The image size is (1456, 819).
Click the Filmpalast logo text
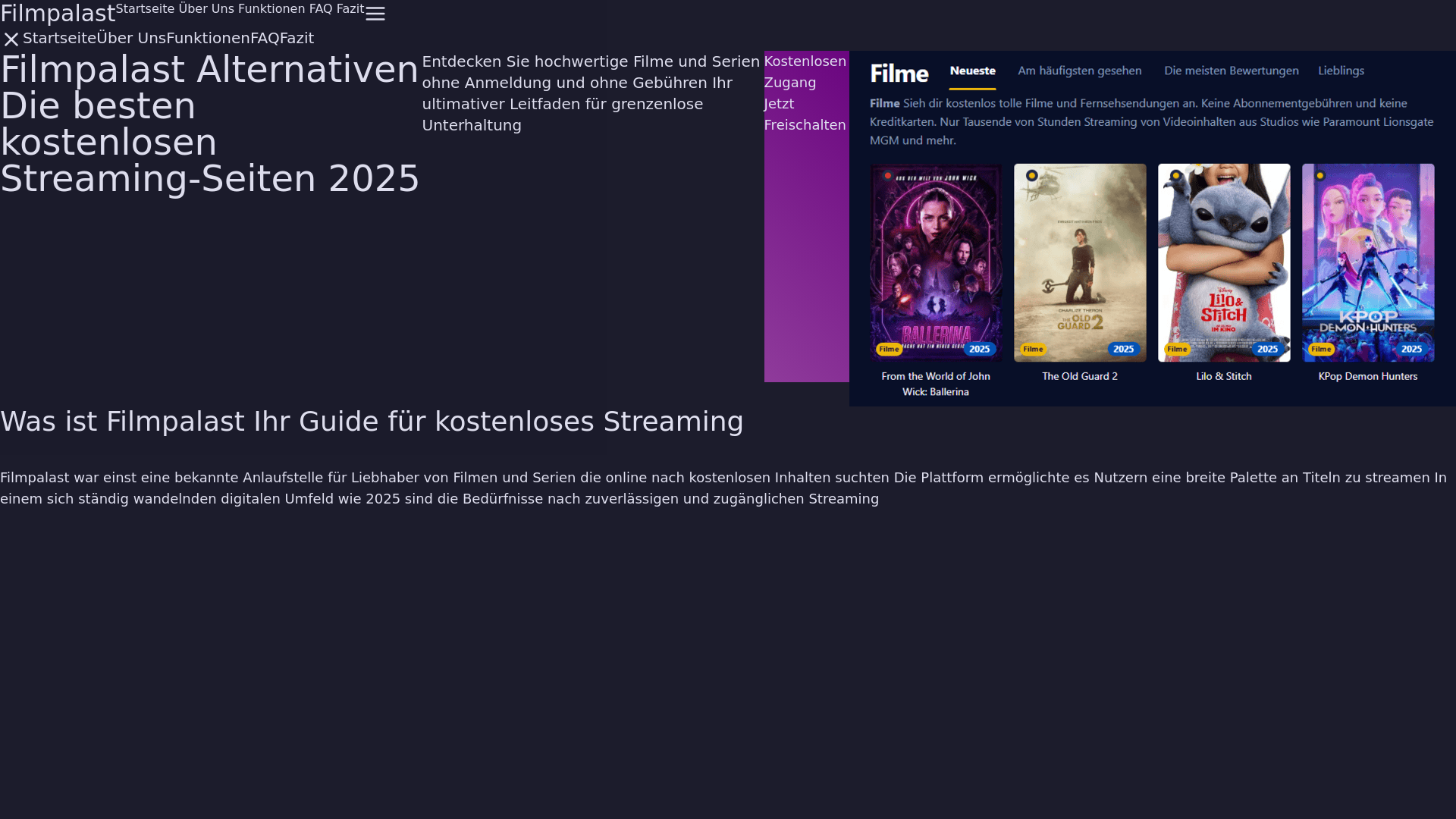58,13
